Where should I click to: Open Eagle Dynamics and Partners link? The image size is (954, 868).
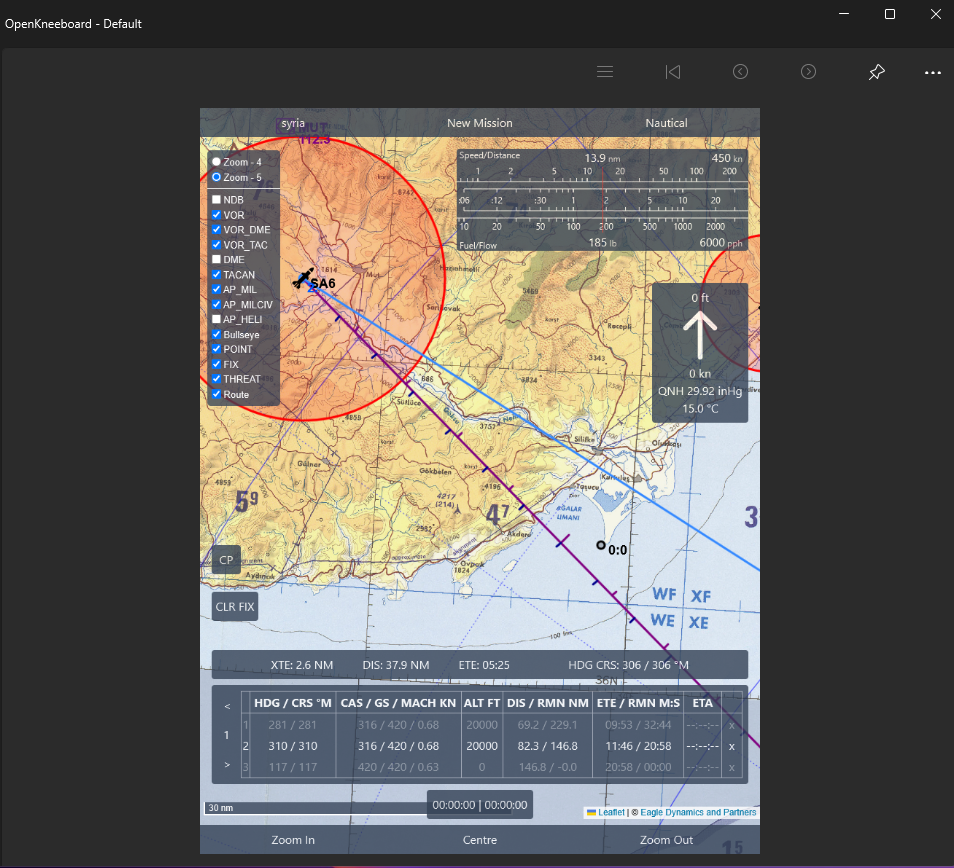[x=698, y=813]
